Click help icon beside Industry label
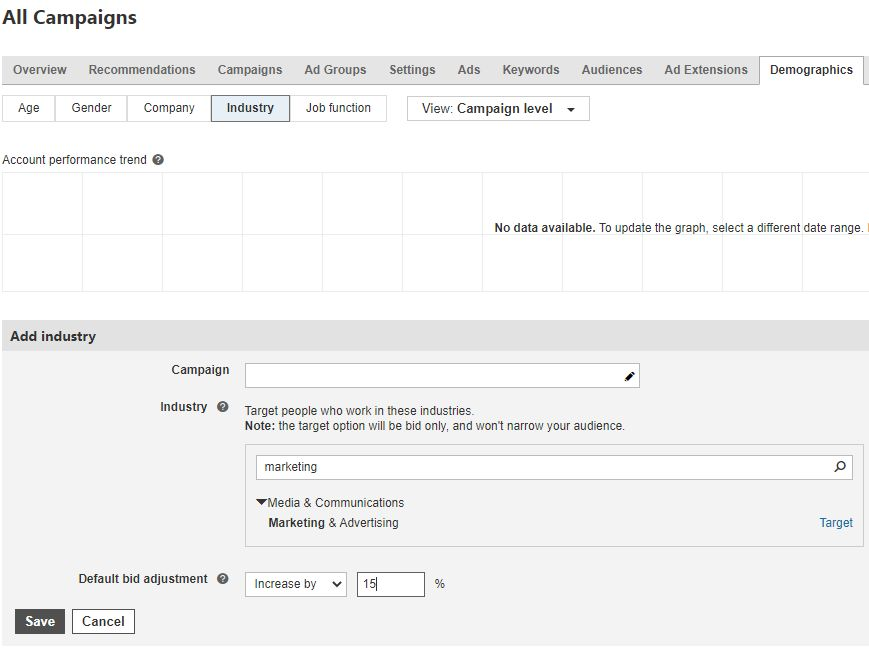Viewport: 869px width, 649px height. point(223,407)
